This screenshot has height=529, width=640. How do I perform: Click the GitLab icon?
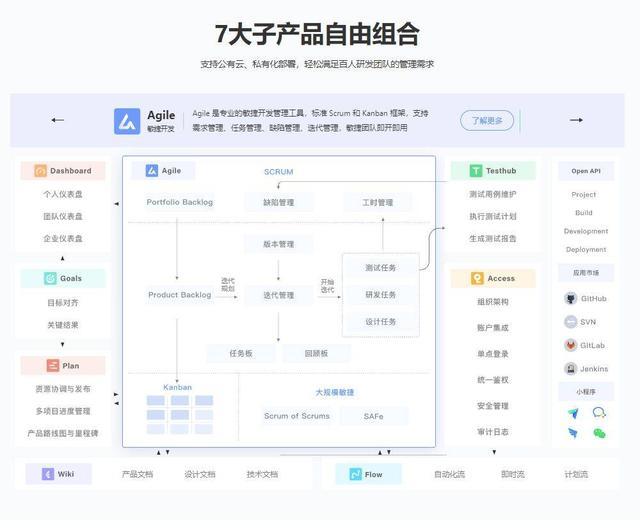(571, 345)
